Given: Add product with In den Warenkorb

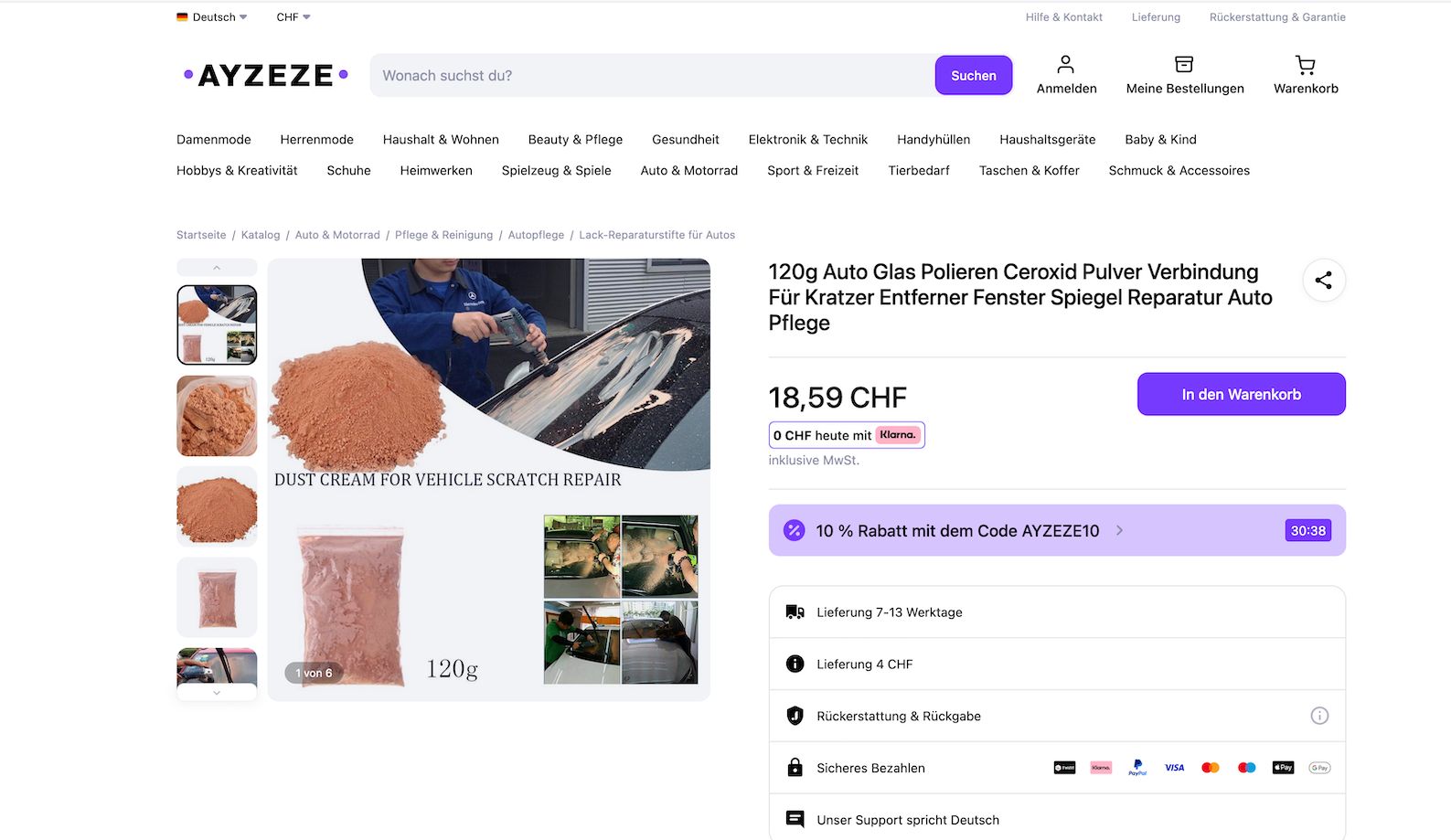Looking at the screenshot, I should 1240,394.
